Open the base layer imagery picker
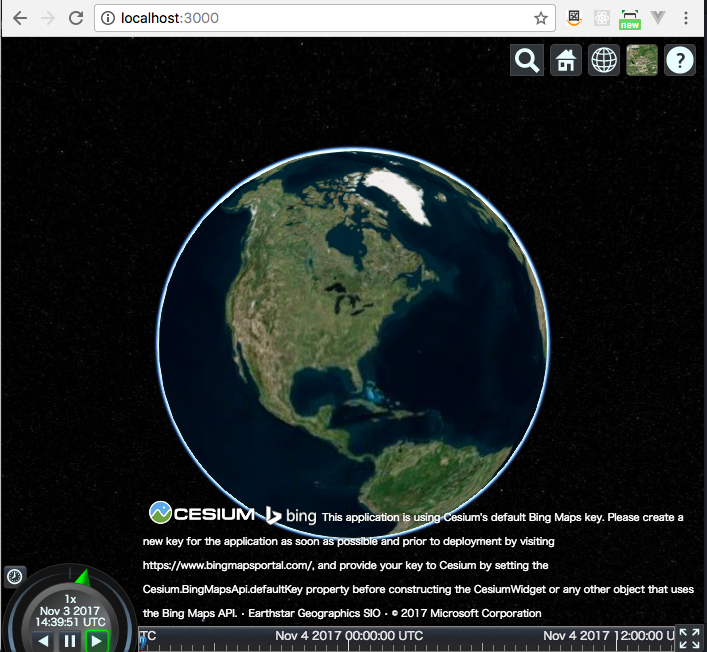The image size is (707, 652). (x=642, y=60)
